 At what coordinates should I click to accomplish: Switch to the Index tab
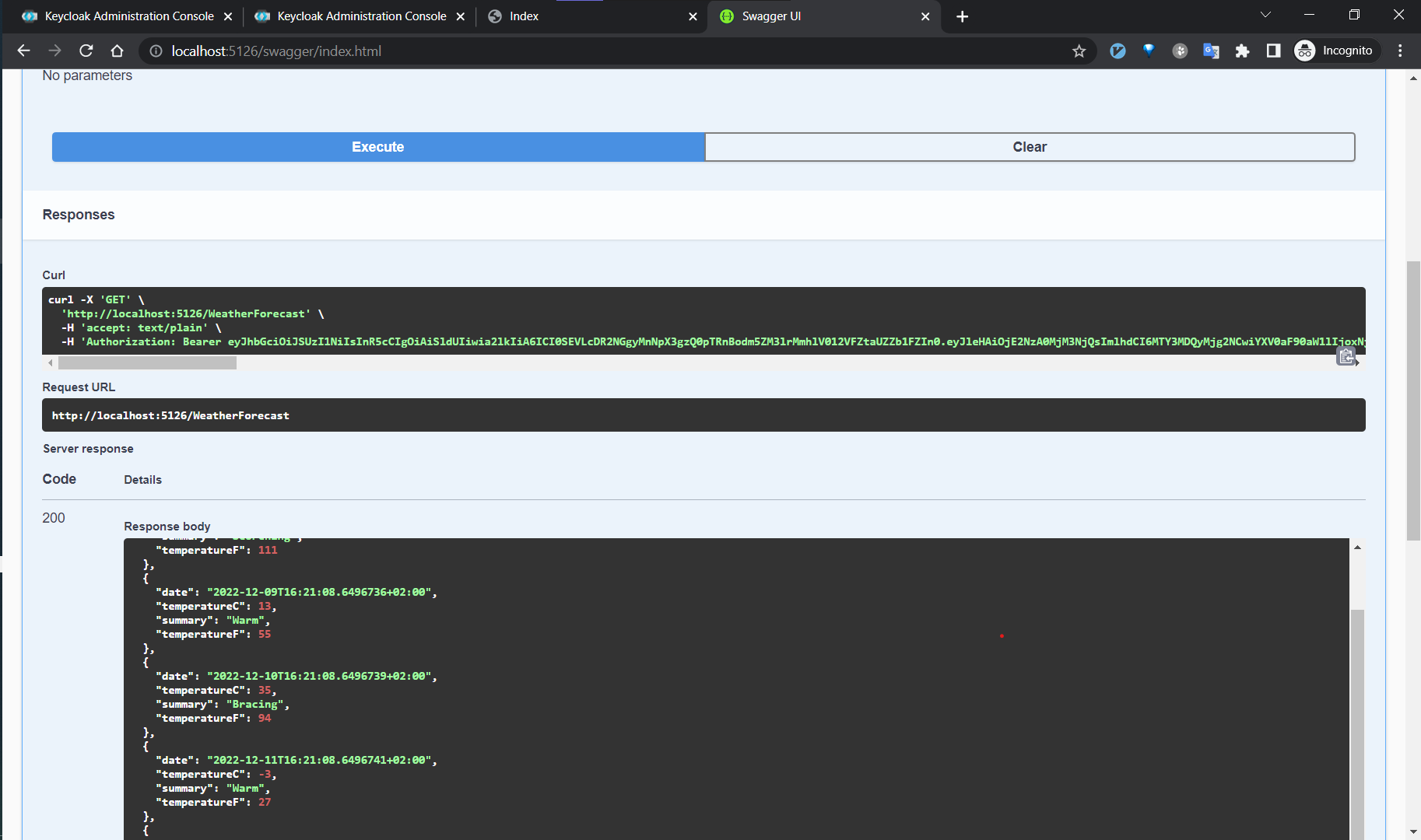coord(591,16)
